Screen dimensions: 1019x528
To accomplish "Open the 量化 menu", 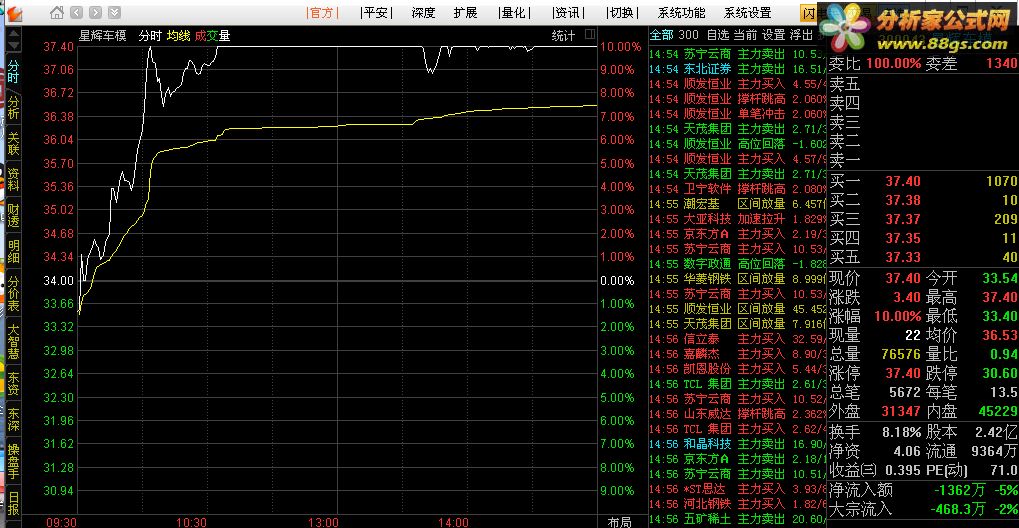I will 514,13.
